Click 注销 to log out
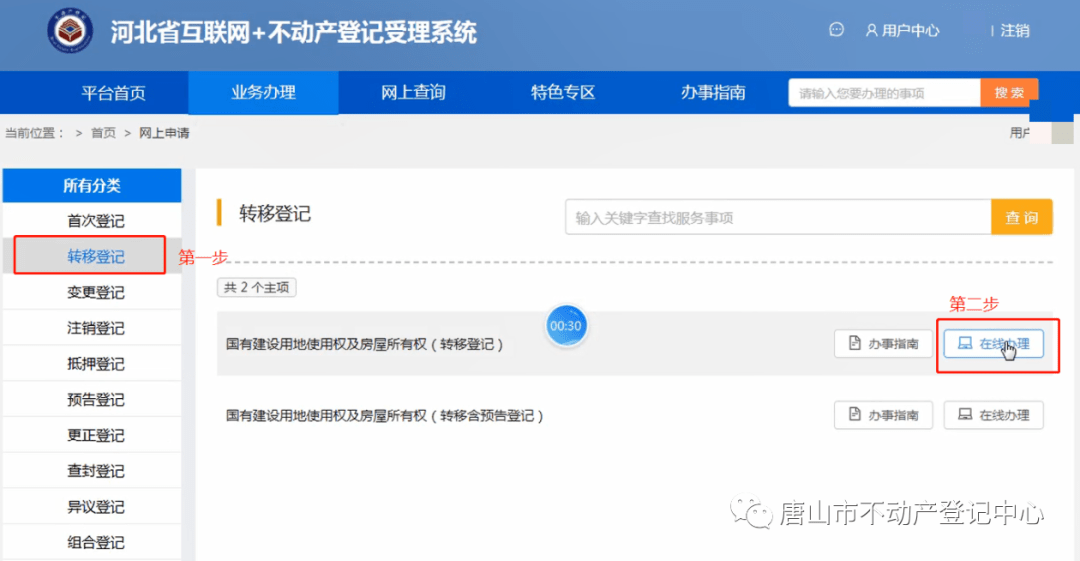Viewport: 1080px width, 561px height. tap(1014, 31)
